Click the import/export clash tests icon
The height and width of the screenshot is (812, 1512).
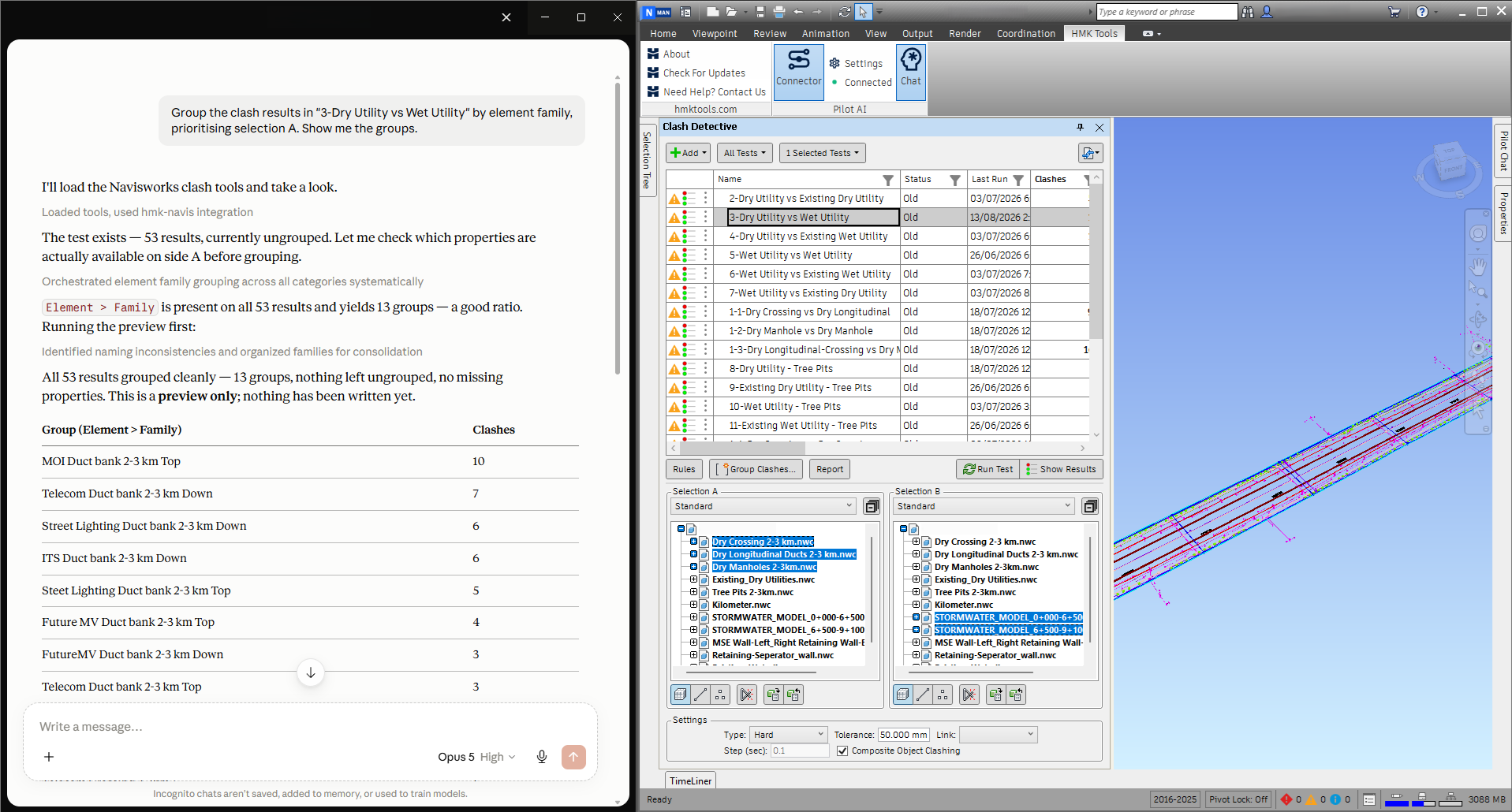[1090, 153]
